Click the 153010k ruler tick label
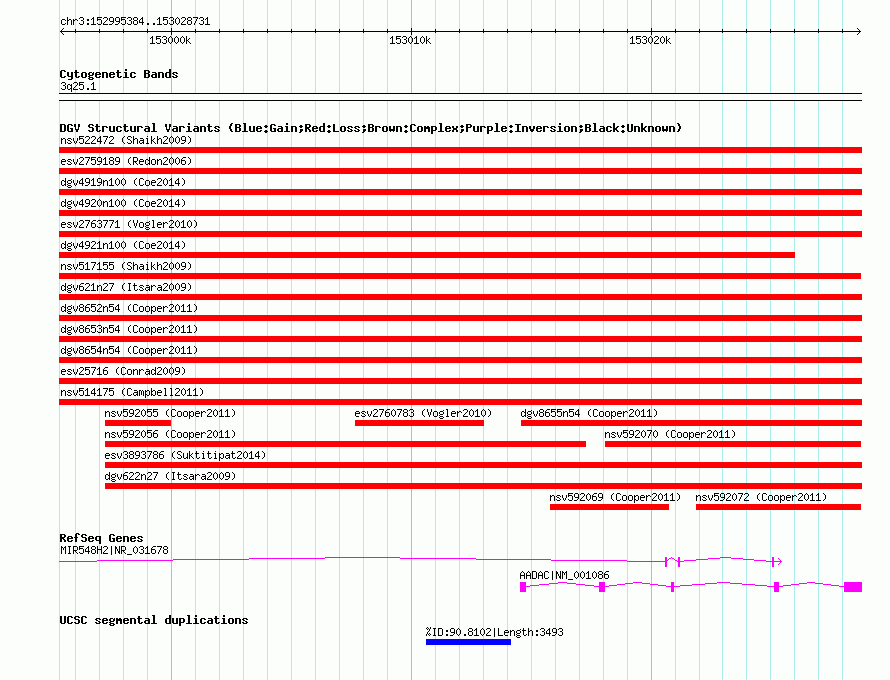Screen dimensions: 890x680 click(x=410, y=40)
